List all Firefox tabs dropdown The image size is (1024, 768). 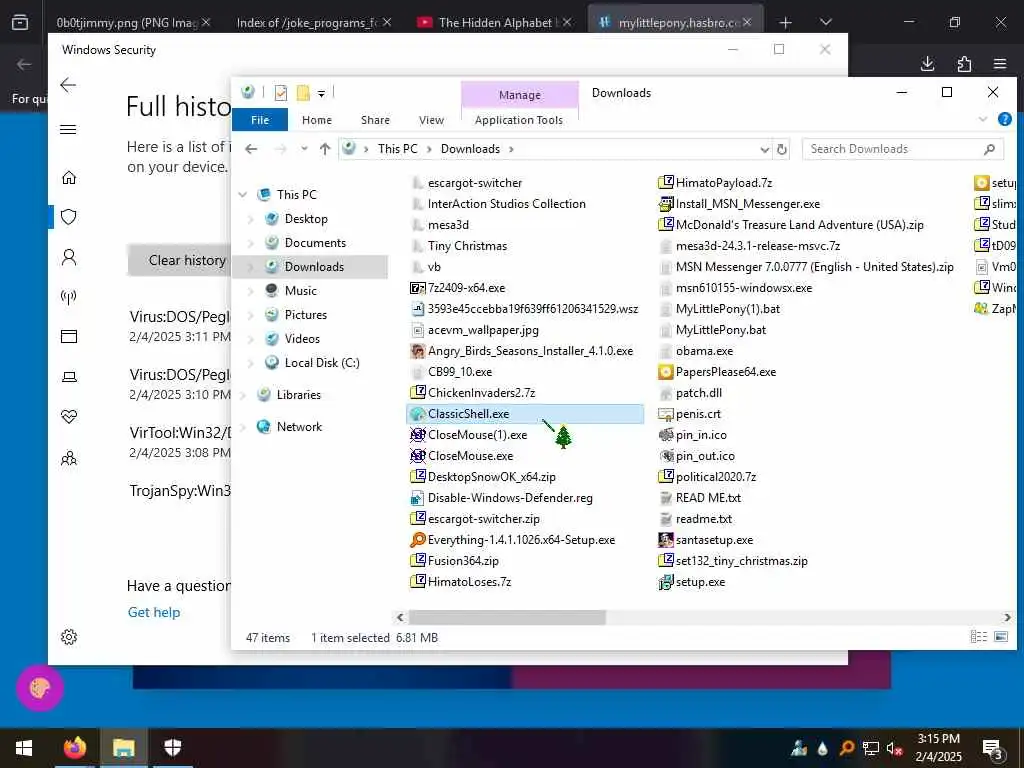pyautogui.click(x=825, y=22)
